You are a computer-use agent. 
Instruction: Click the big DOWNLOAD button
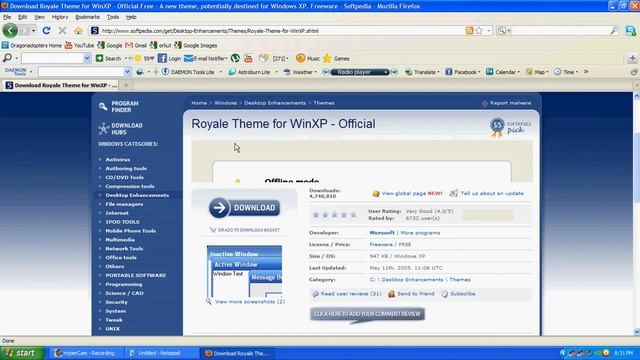[244, 208]
